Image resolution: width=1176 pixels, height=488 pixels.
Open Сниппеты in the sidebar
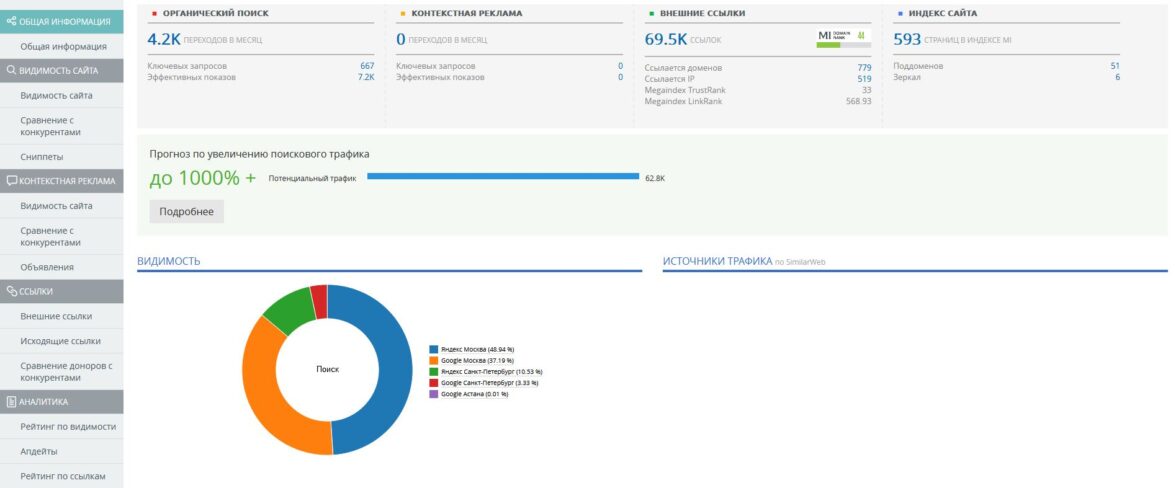point(42,157)
